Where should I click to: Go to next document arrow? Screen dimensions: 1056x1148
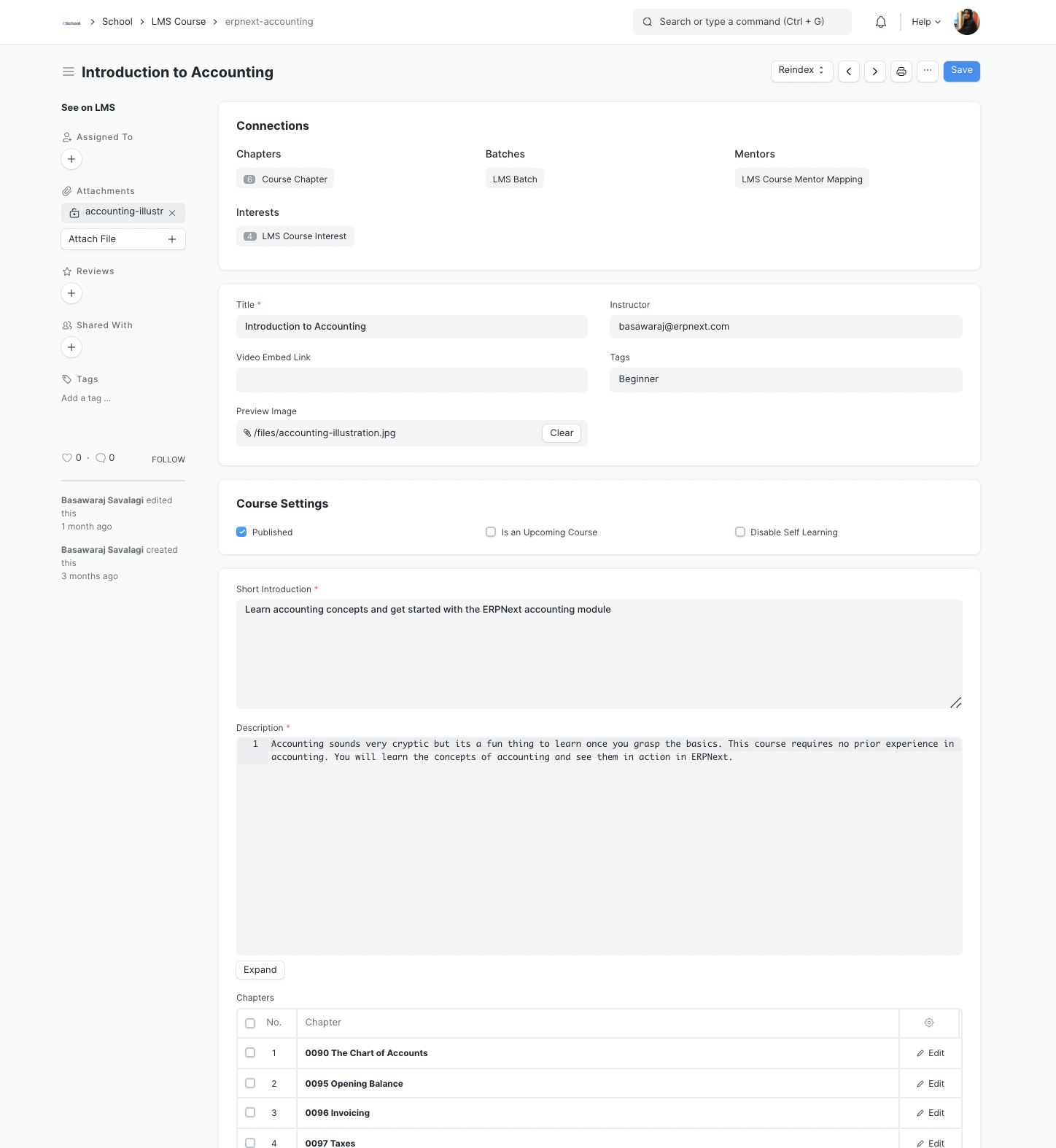pyautogui.click(x=875, y=71)
